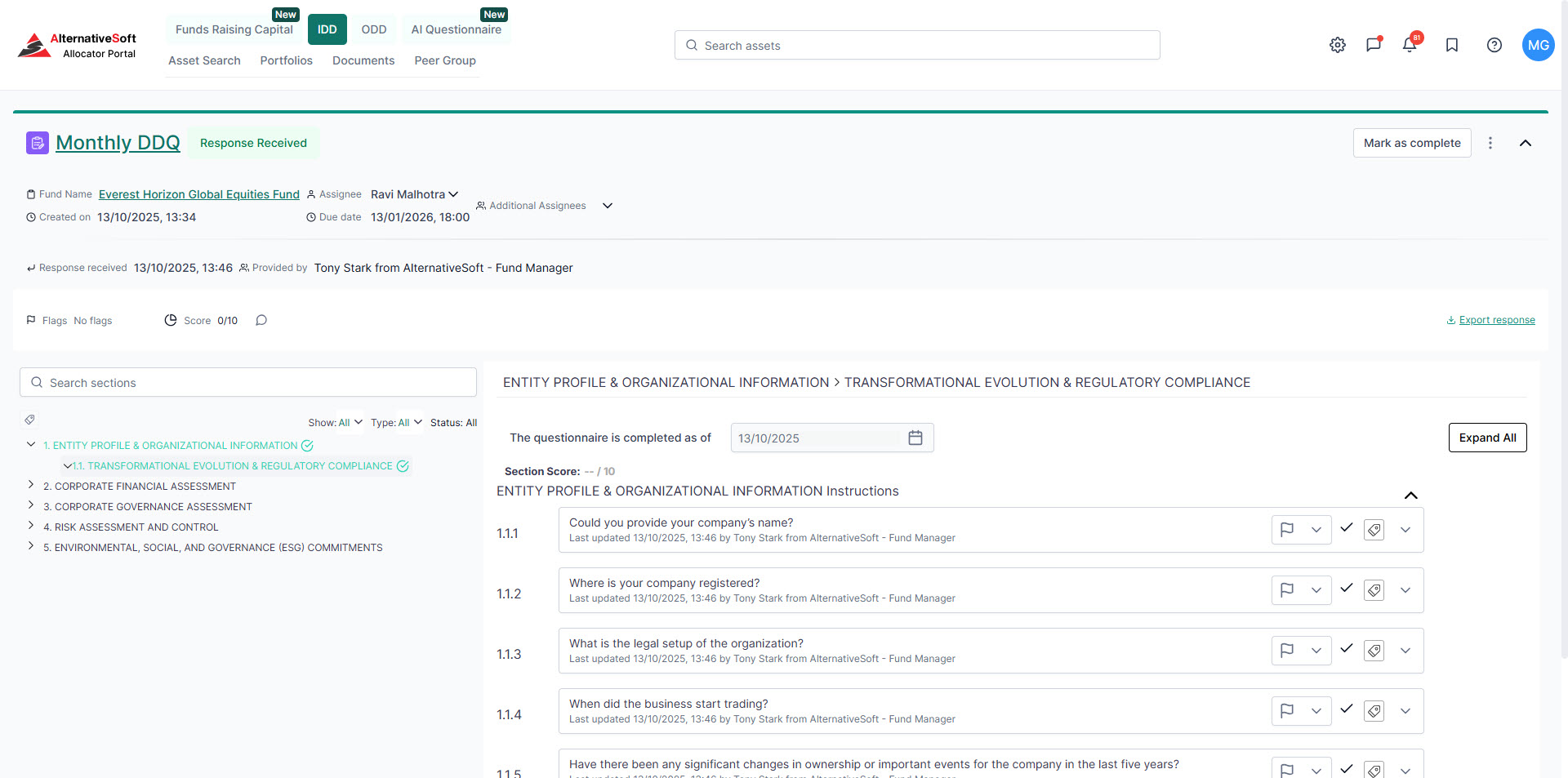Expand the answer for question 1.1.1
Image resolution: width=1568 pixels, height=778 pixels.
coord(1405,529)
